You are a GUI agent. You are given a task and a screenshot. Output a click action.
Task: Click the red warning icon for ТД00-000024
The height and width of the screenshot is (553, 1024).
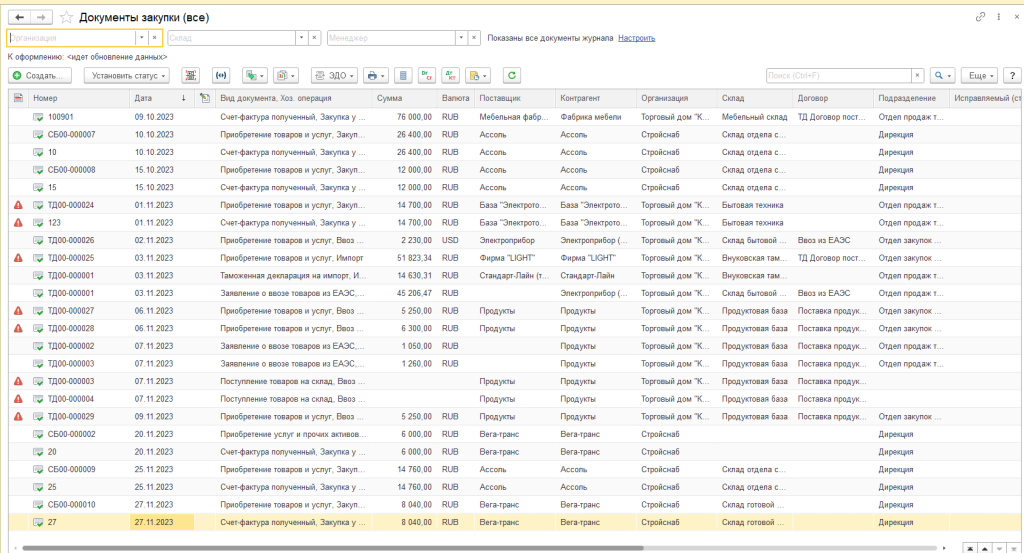click(18, 205)
